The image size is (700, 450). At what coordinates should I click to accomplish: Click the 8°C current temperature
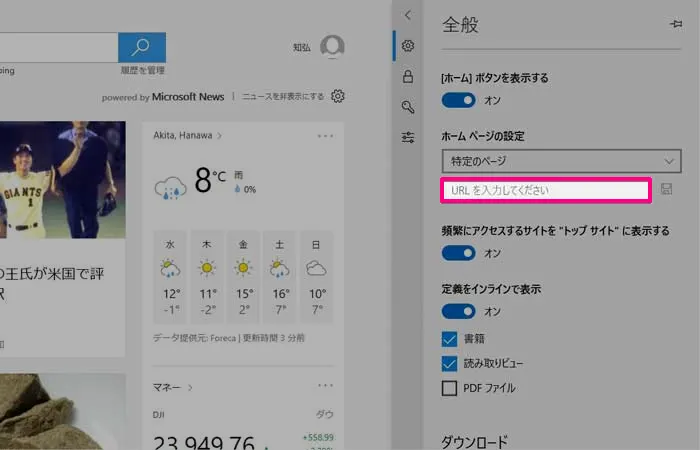point(210,180)
